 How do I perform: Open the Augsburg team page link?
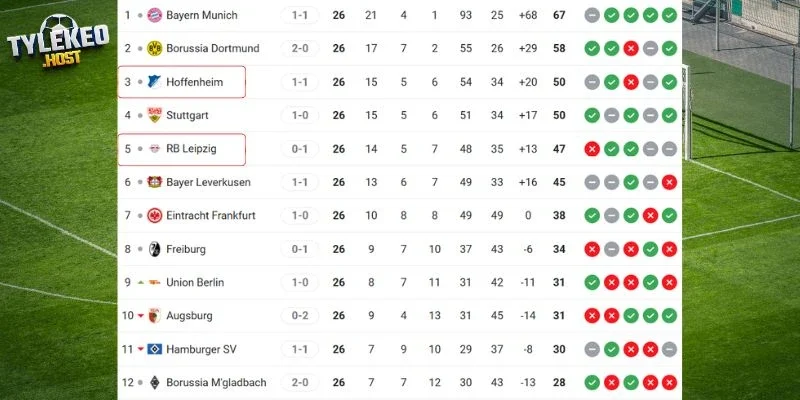(188, 316)
